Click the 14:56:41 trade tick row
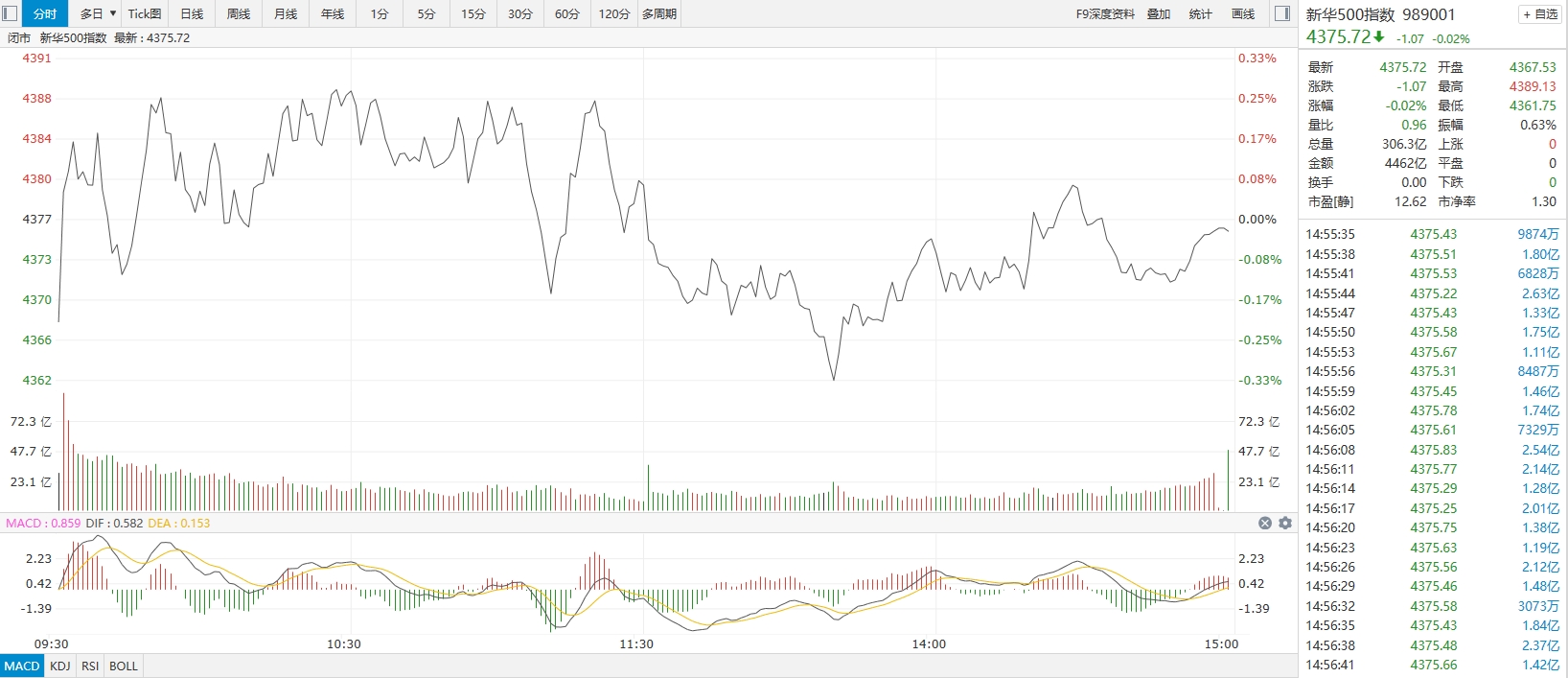The width and height of the screenshot is (1568, 678). coord(1432,665)
